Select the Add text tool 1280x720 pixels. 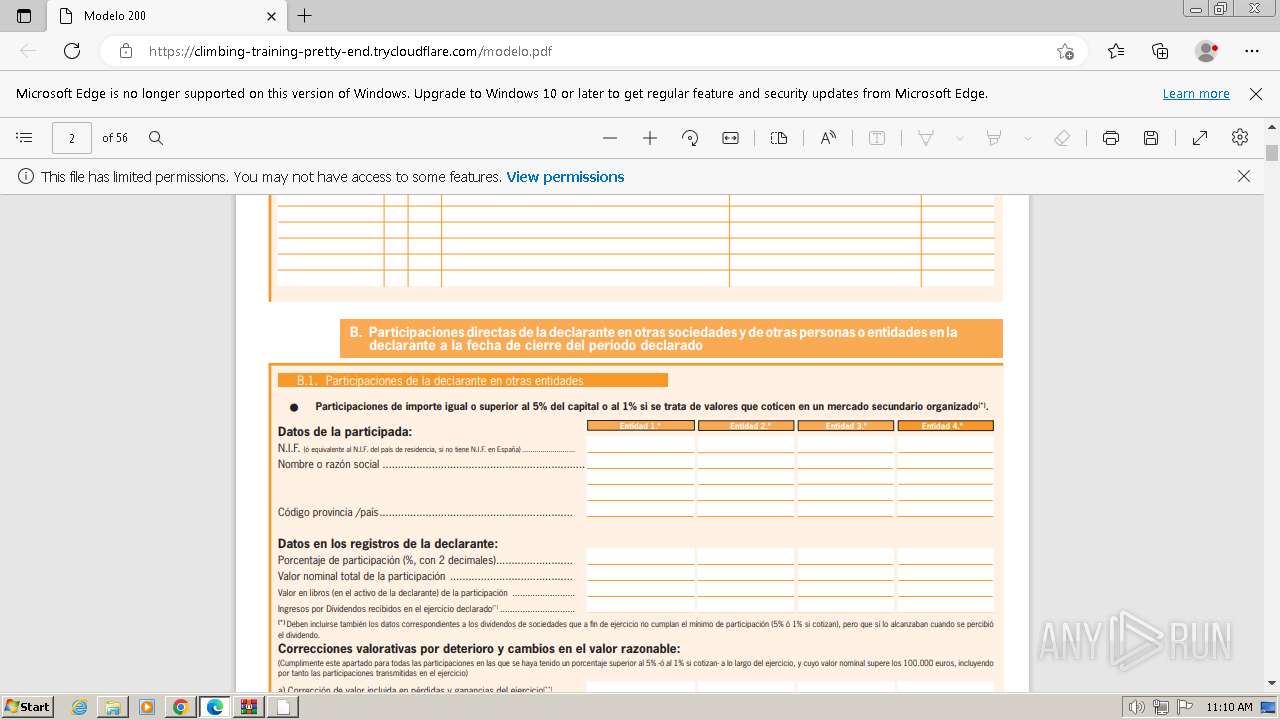(877, 138)
